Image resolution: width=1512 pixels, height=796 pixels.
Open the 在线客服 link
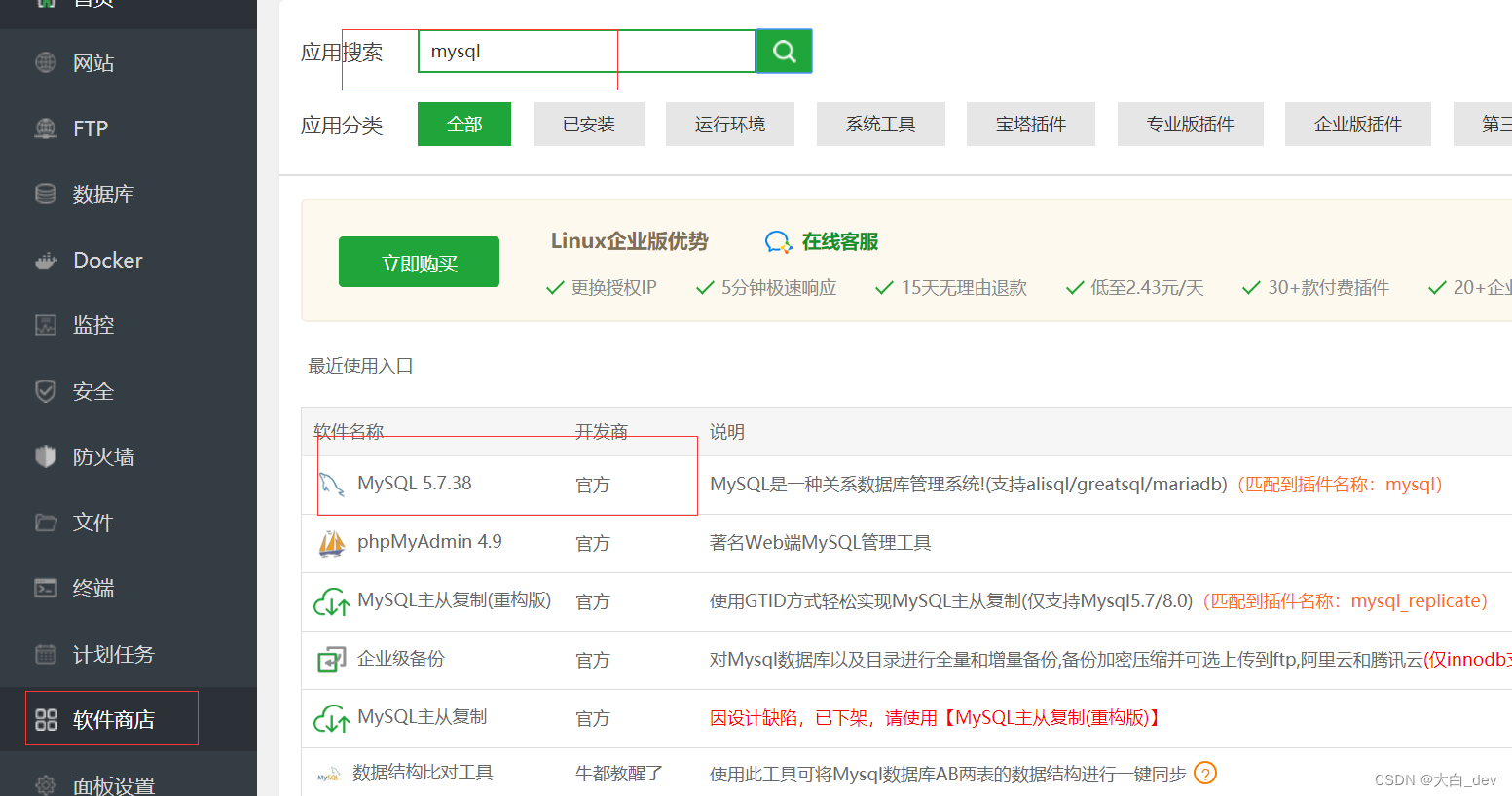point(840,241)
